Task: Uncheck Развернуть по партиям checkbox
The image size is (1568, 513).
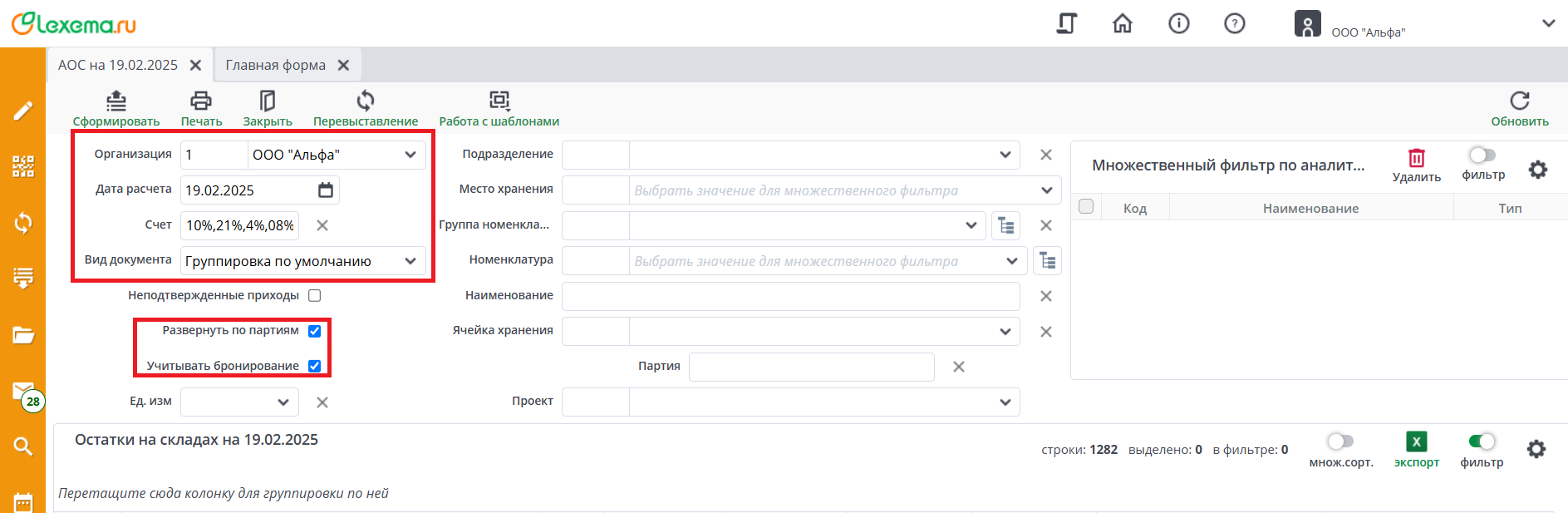Action: pos(315,331)
